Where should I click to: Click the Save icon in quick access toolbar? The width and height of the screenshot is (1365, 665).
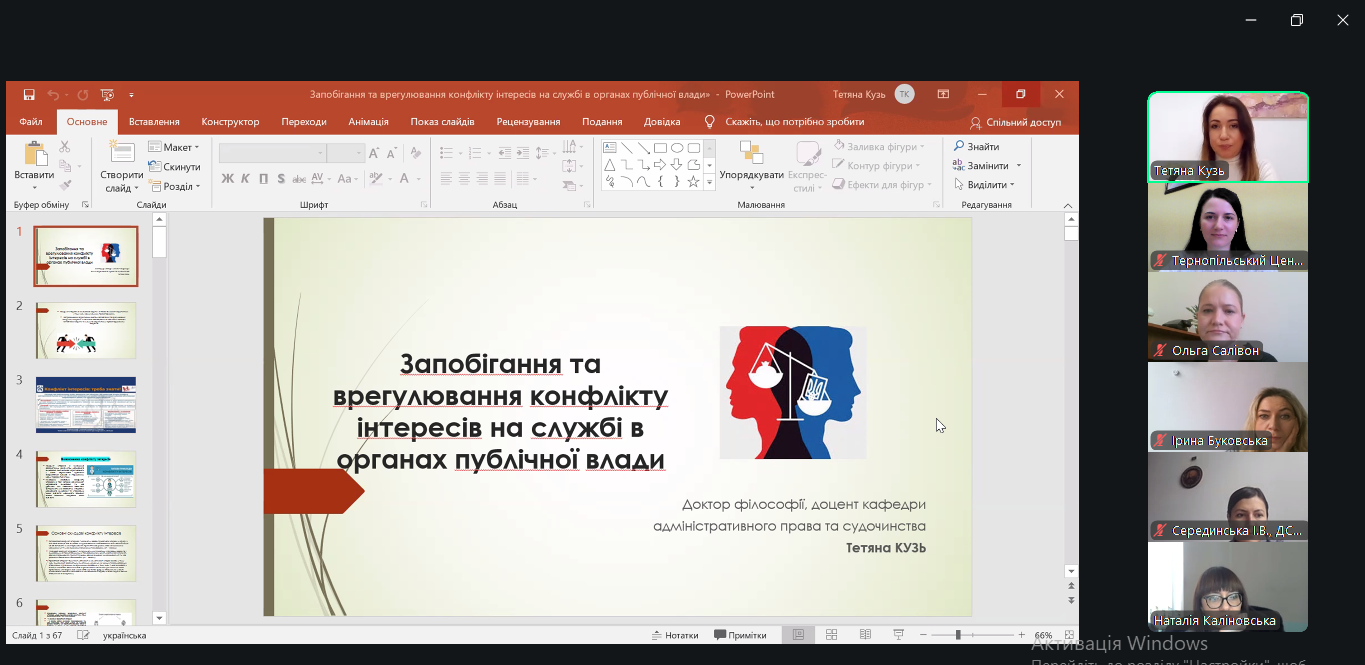pyautogui.click(x=29, y=95)
